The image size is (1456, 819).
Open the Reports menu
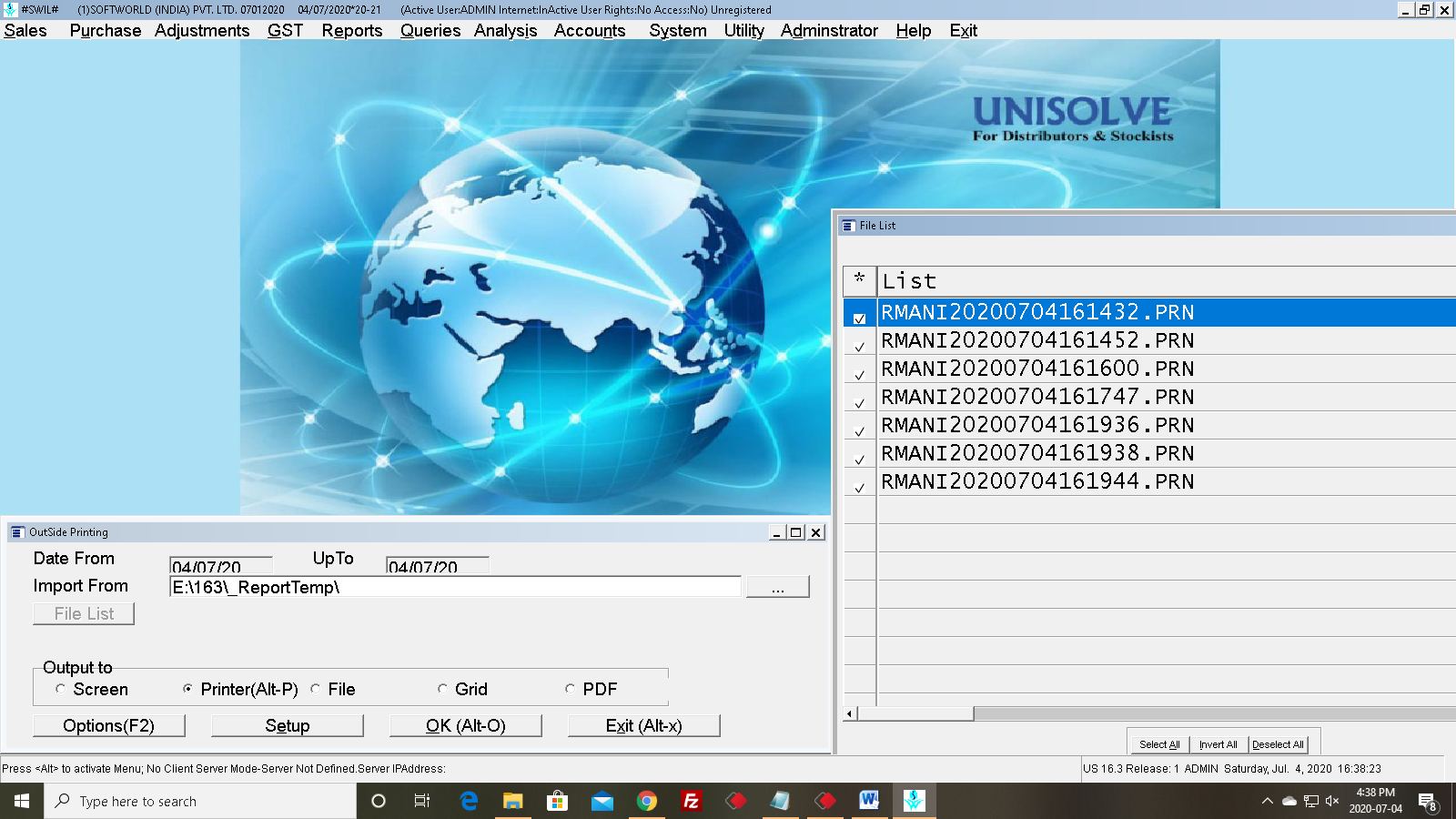pos(352,30)
